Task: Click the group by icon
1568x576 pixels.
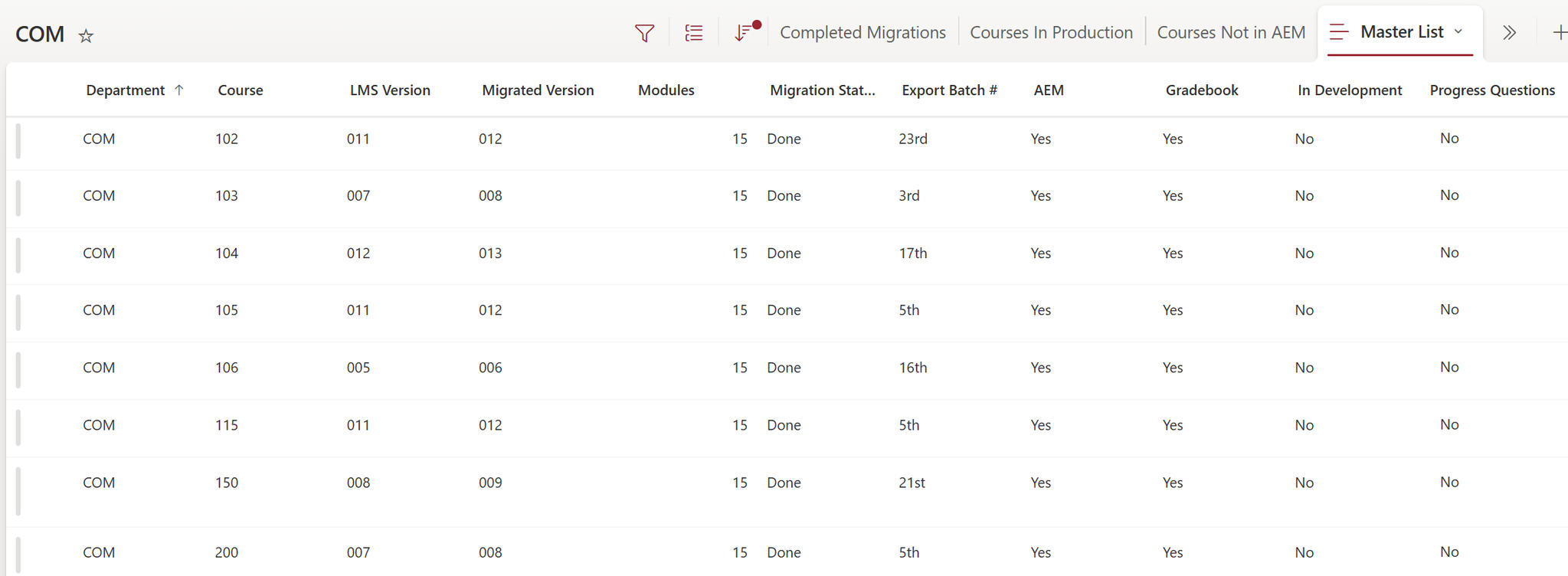Action: pos(693,33)
